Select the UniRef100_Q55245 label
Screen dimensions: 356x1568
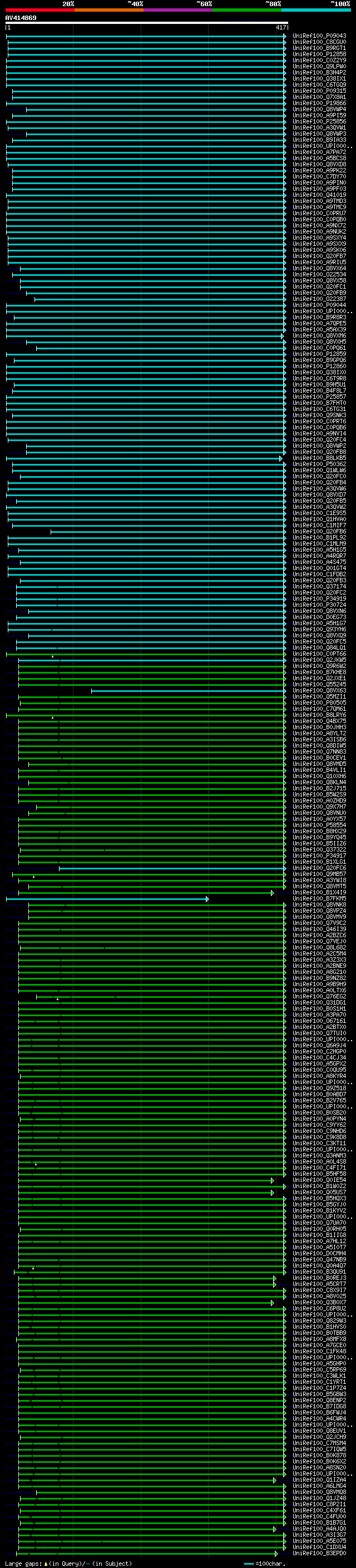click(x=319, y=684)
